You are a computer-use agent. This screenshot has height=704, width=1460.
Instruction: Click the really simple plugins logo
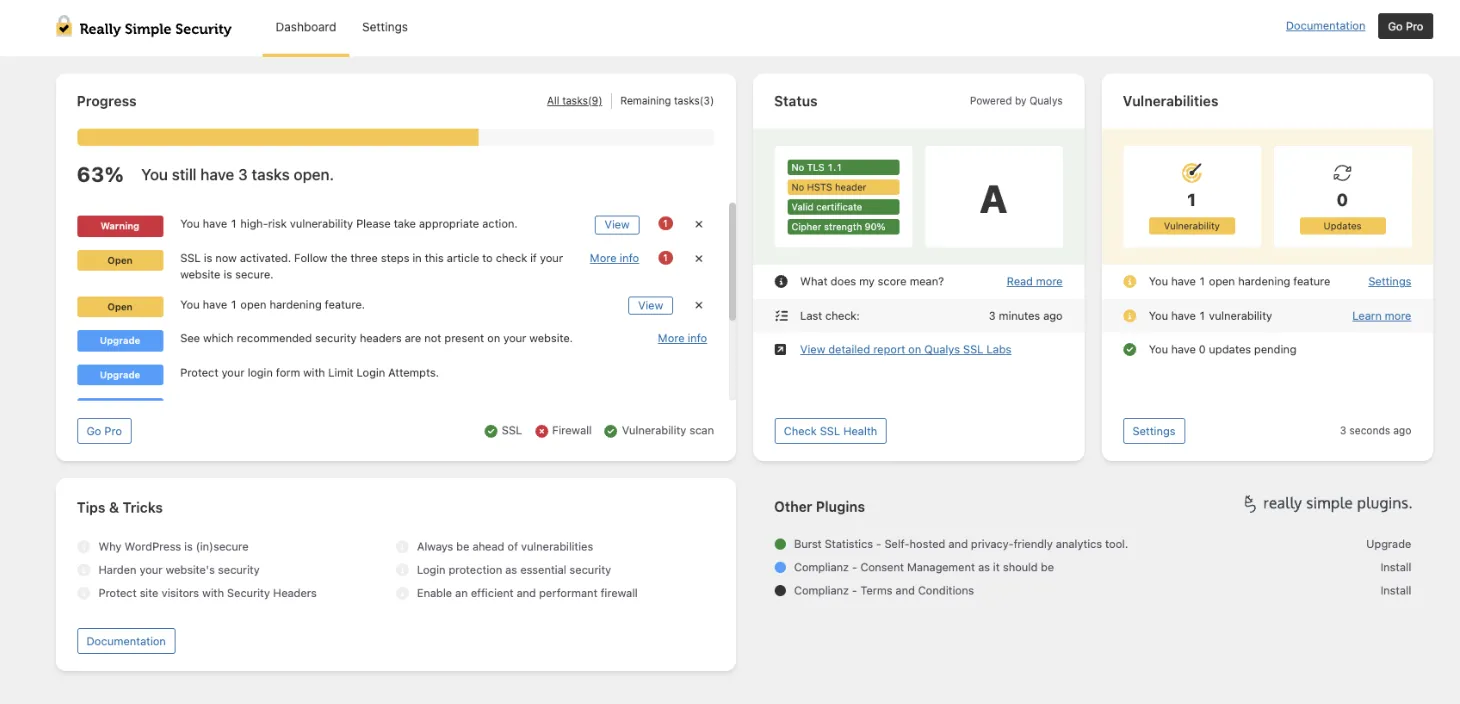click(1327, 504)
